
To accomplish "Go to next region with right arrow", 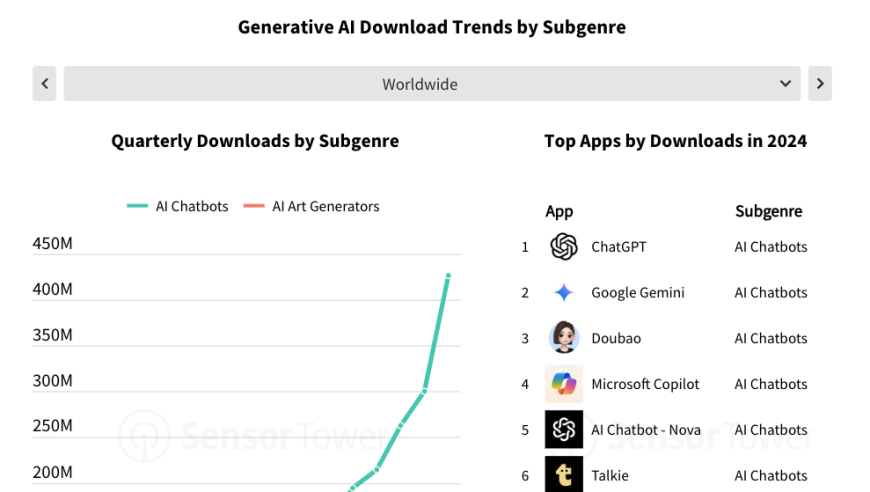I will coord(820,84).
